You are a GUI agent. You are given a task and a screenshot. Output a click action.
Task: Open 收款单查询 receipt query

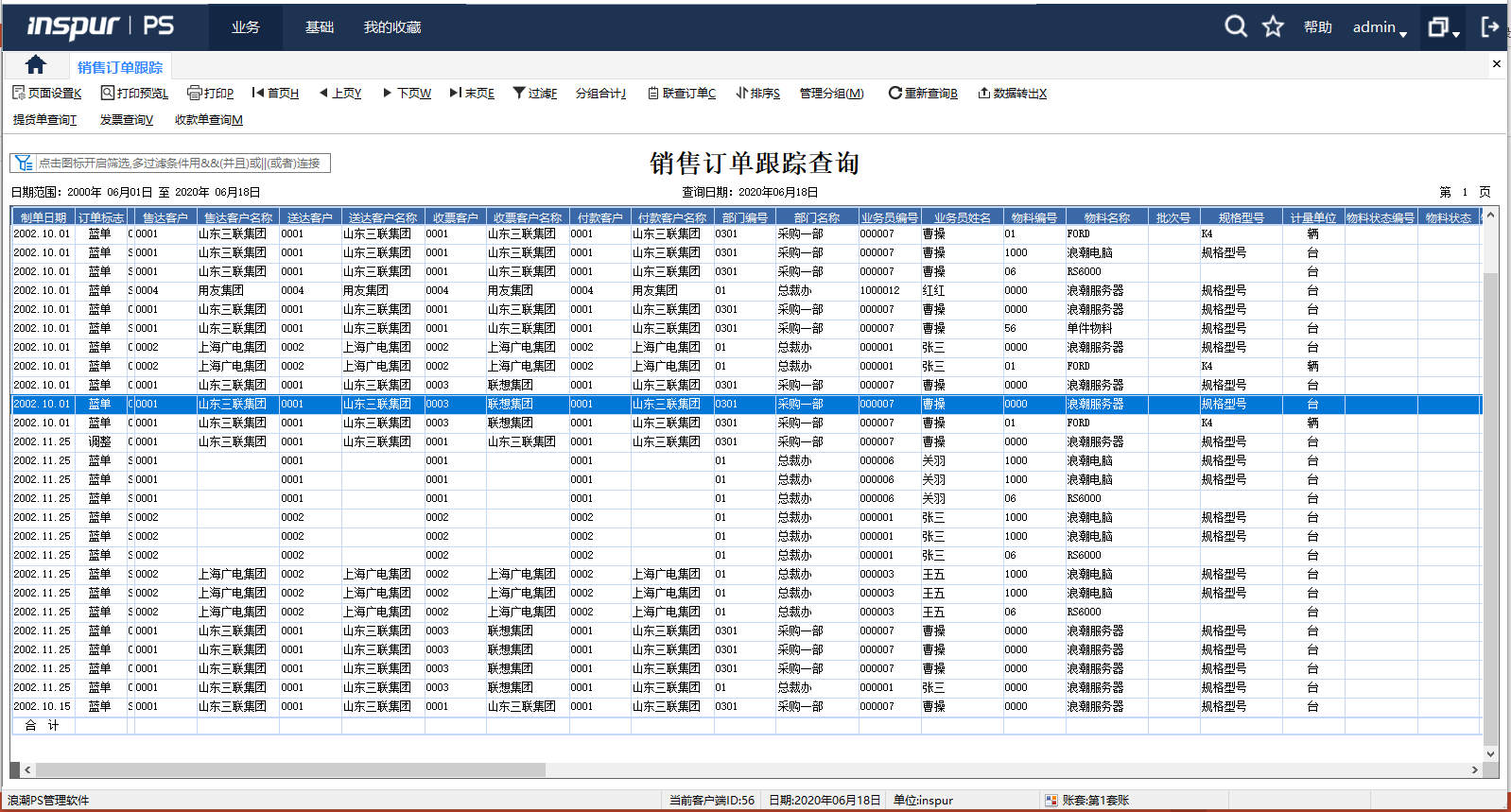click(209, 119)
